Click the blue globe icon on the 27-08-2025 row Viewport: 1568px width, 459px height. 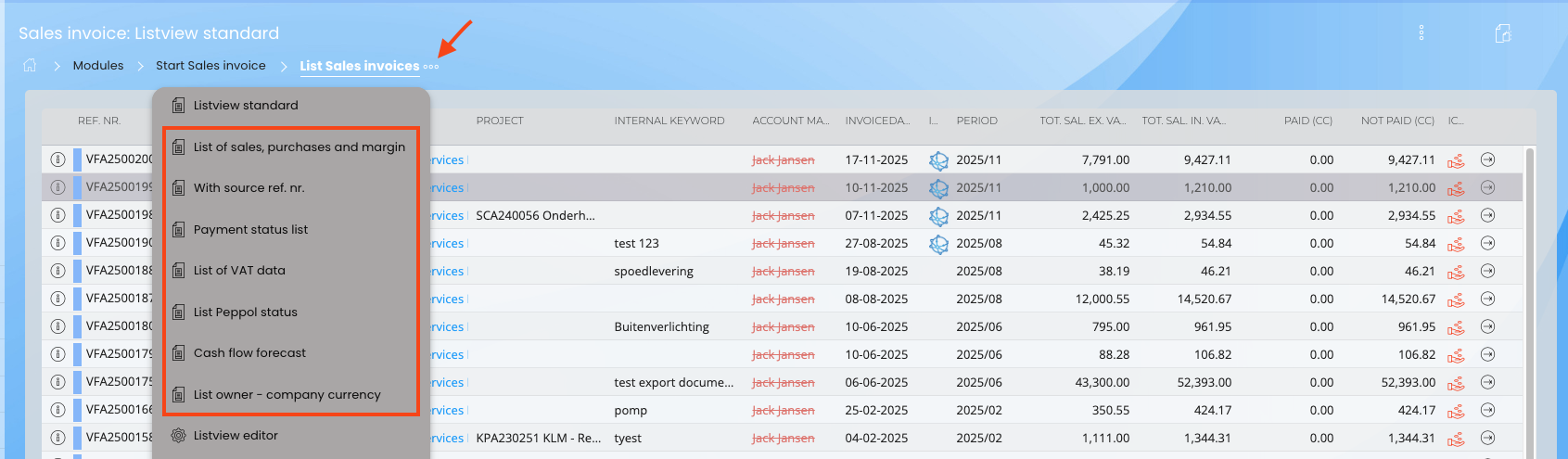(x=938, y=244)
